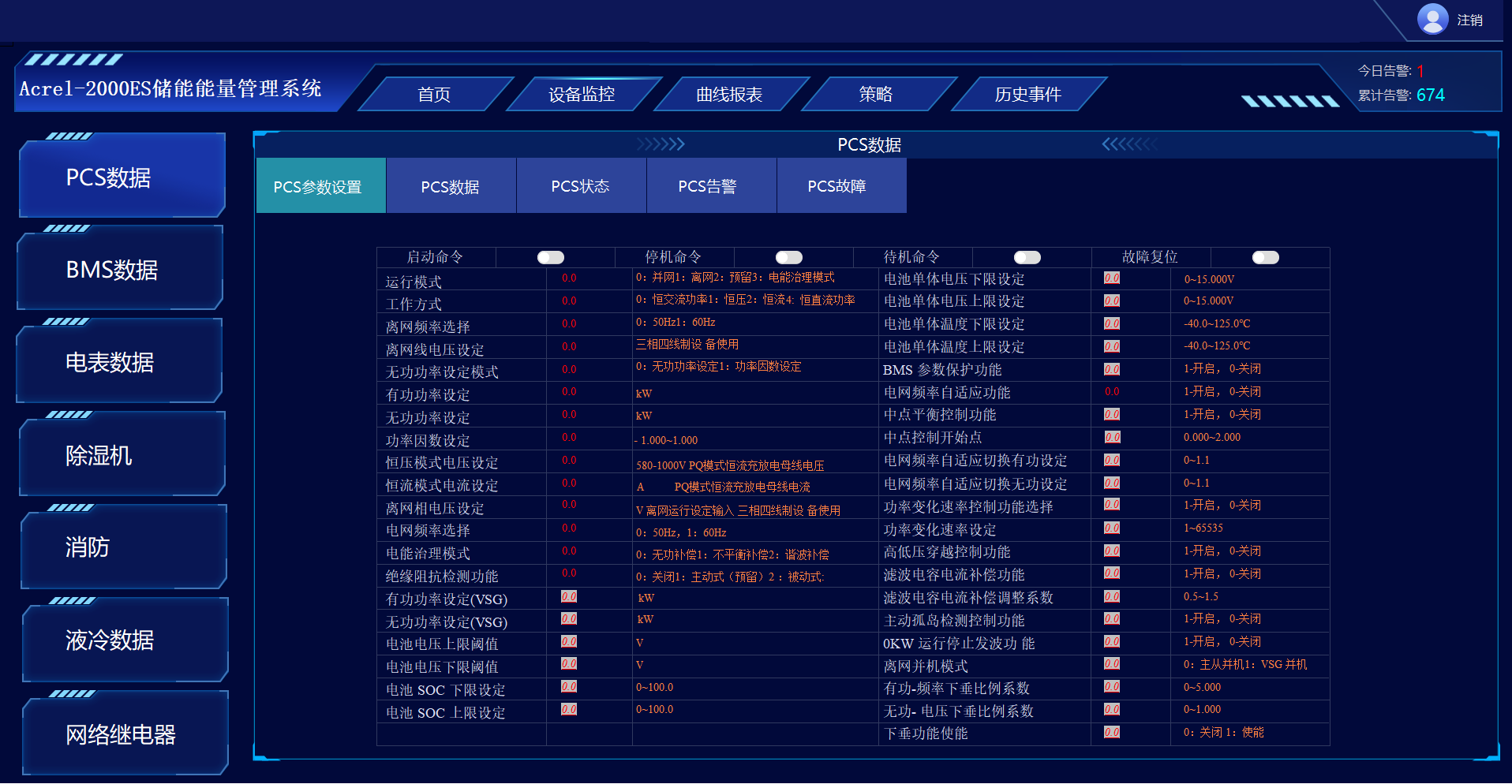
Task: Switch to the PCS故障 tab
Action: (841, 186)
